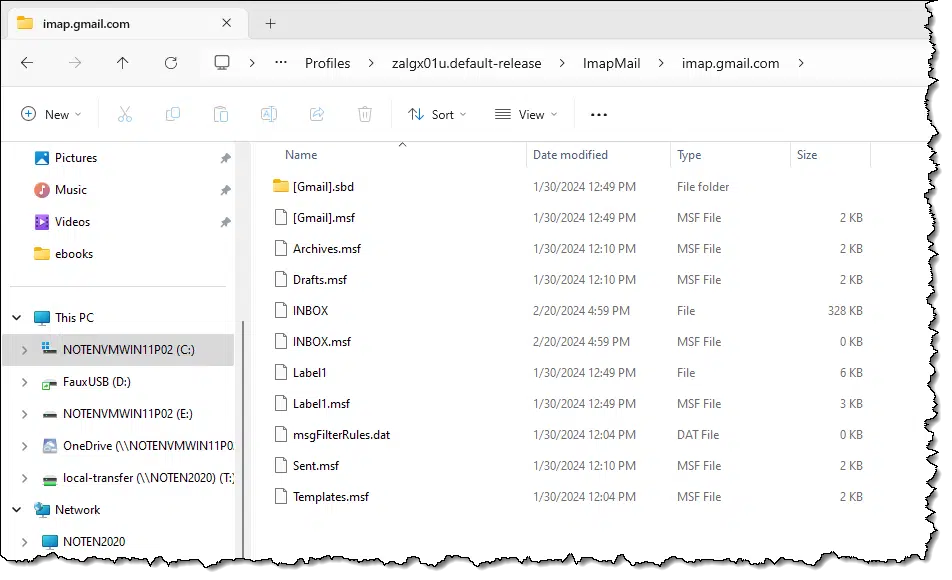
Task: Expand the FauxUSB (D:) drive
Action: (x=24, y=382)
